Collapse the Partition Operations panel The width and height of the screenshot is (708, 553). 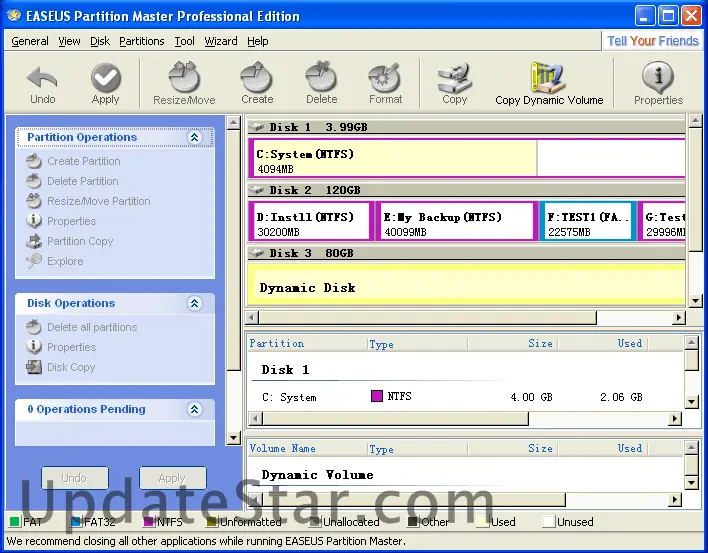[195, 138]
